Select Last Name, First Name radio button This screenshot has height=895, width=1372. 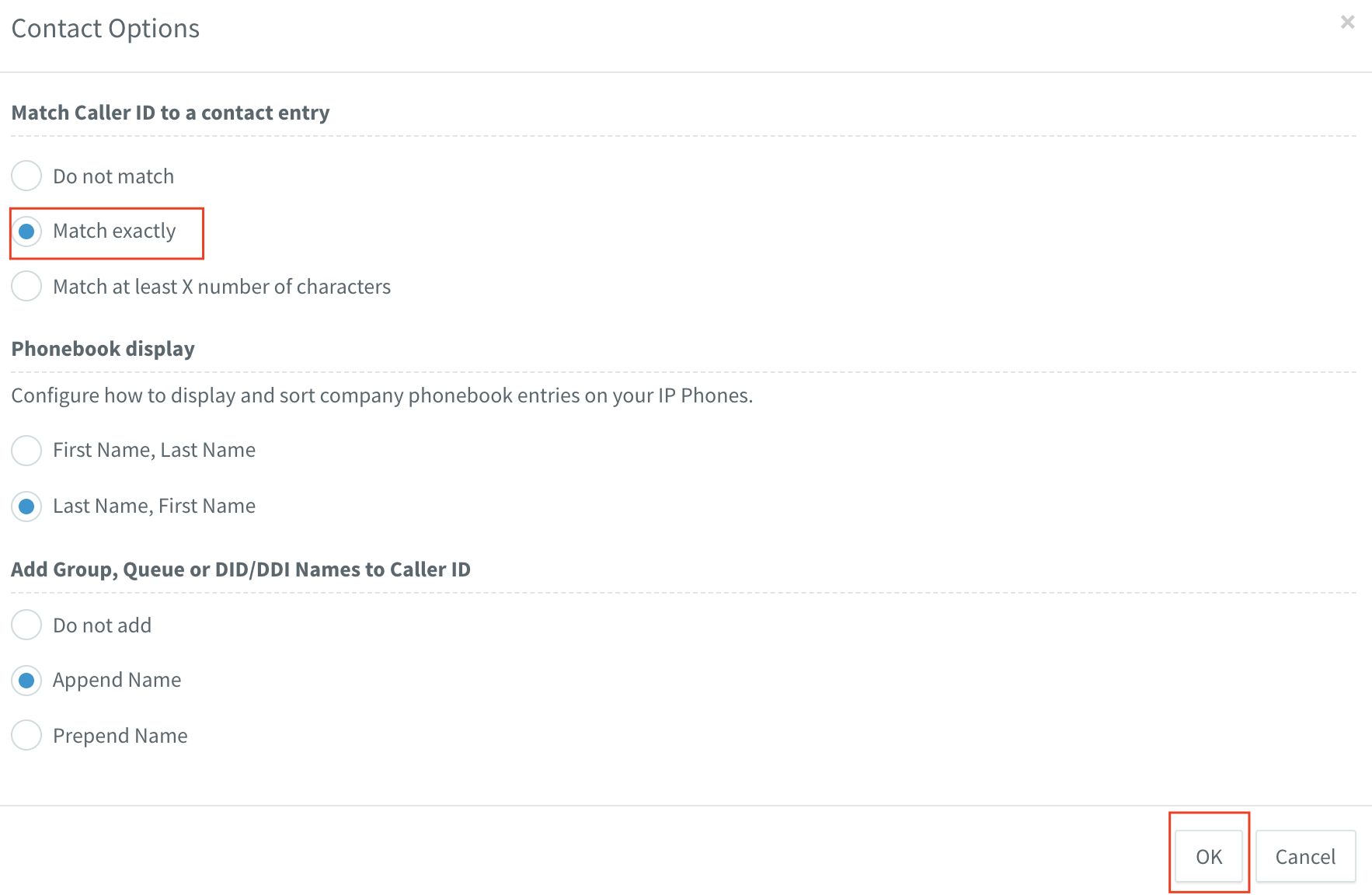(x=26, y=507)
